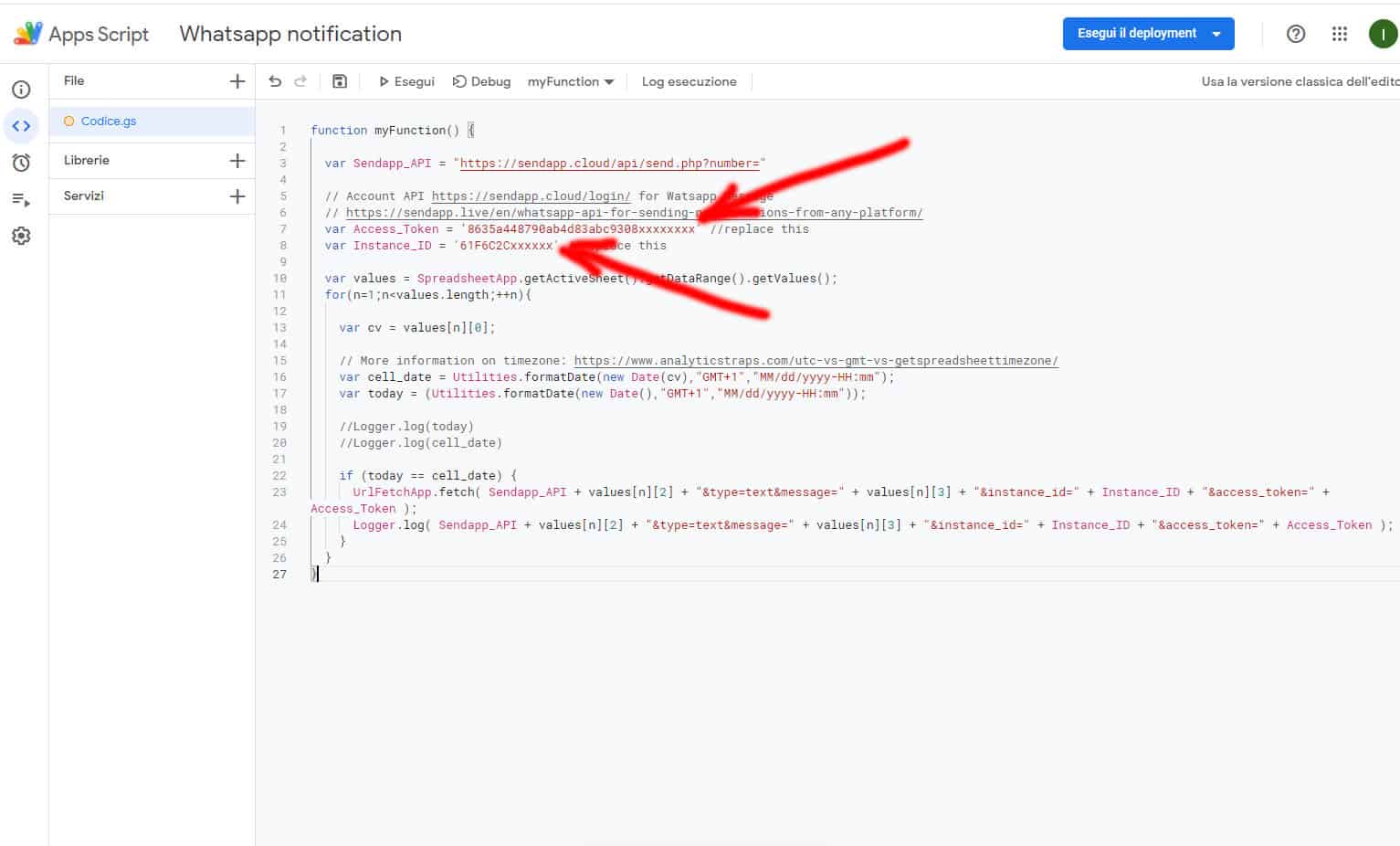This screenshot has width=1400, height=846.
Task: Open the Executions list icon
Action: [x=21, y=199]
